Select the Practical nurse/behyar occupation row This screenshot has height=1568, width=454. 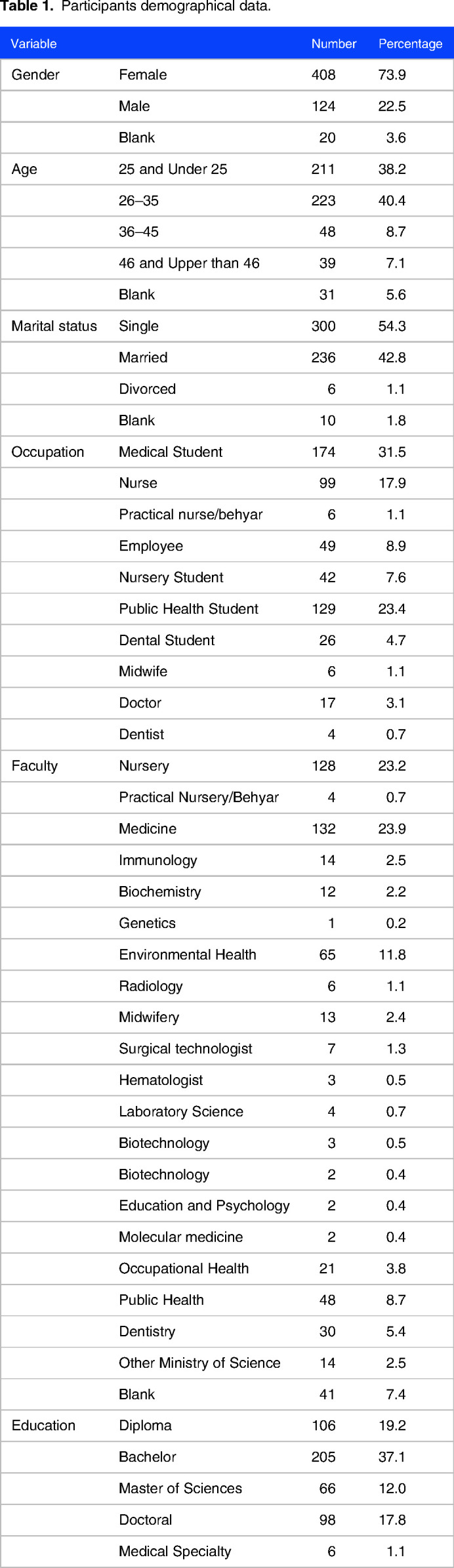(x=227, y=515)
